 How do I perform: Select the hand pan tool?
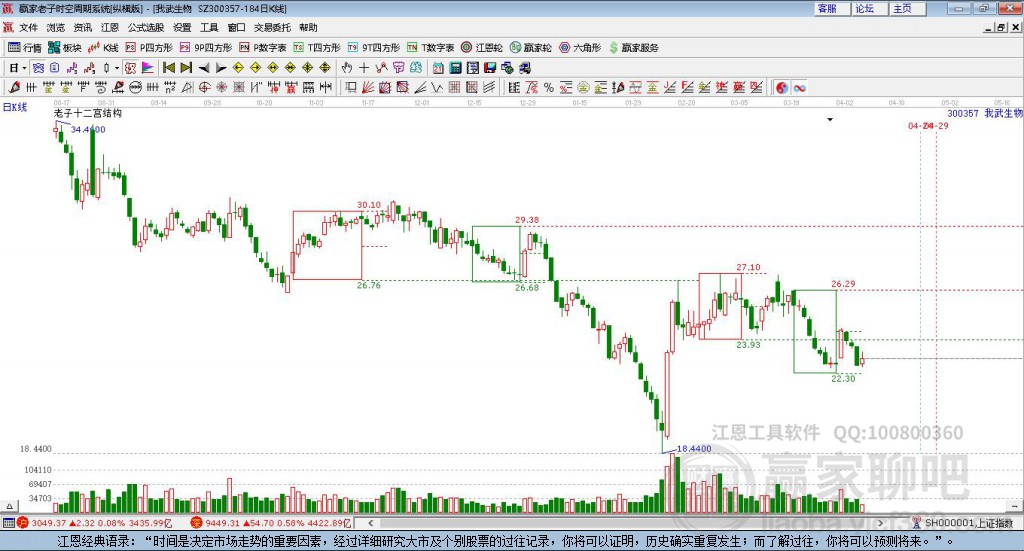[347, 67]
